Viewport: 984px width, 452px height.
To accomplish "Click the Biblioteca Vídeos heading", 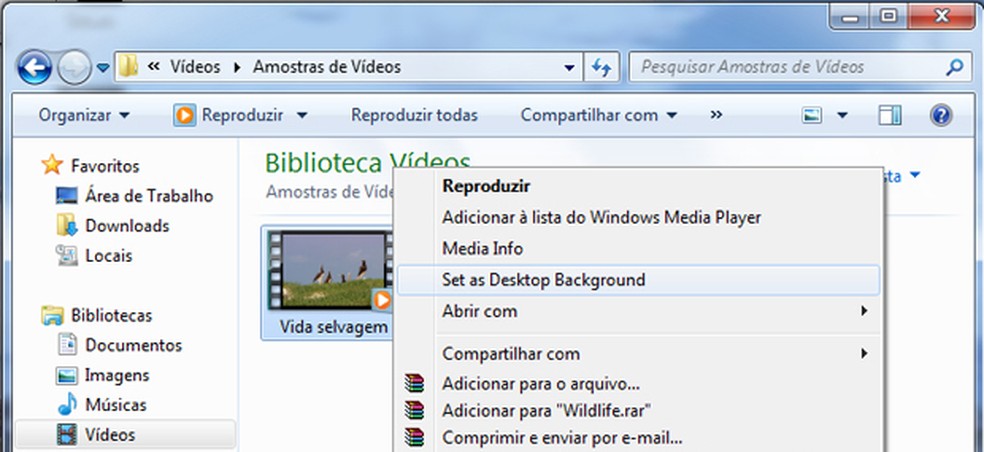I will tap(367, 163).
